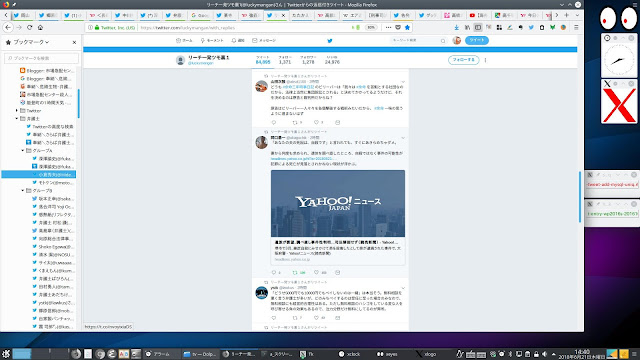This screenshot has height=360, width=640.
Task: Click the green padlock site identity icon
Action: [x=97, y=28]
